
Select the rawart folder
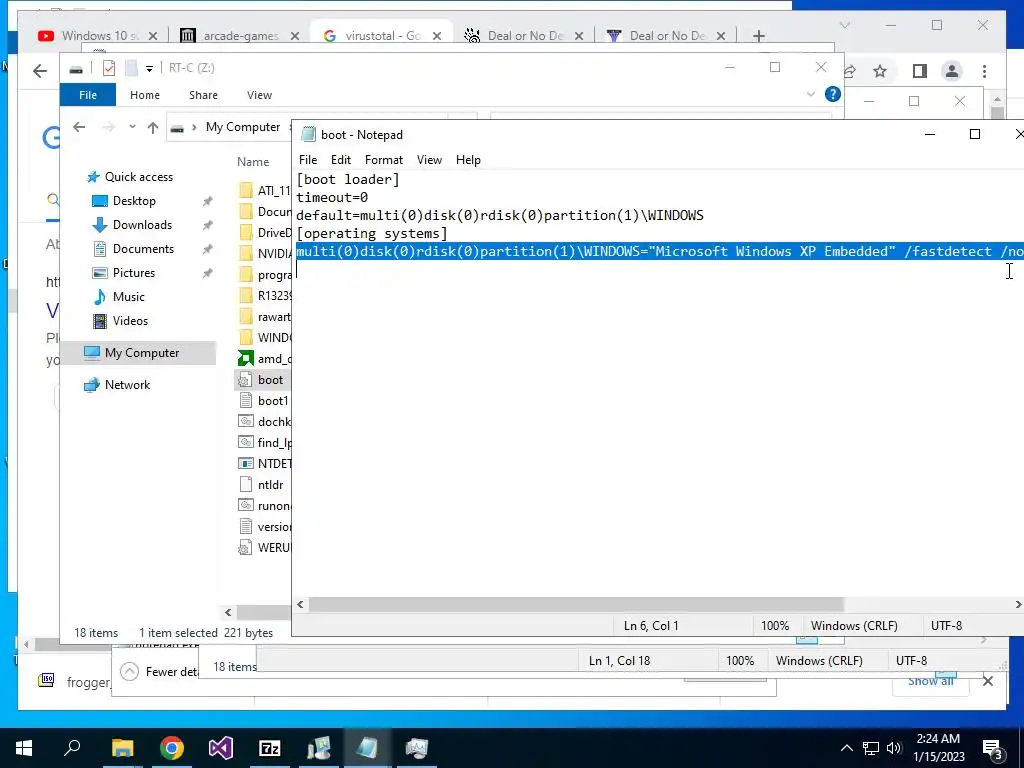click(x=264, y=317)
